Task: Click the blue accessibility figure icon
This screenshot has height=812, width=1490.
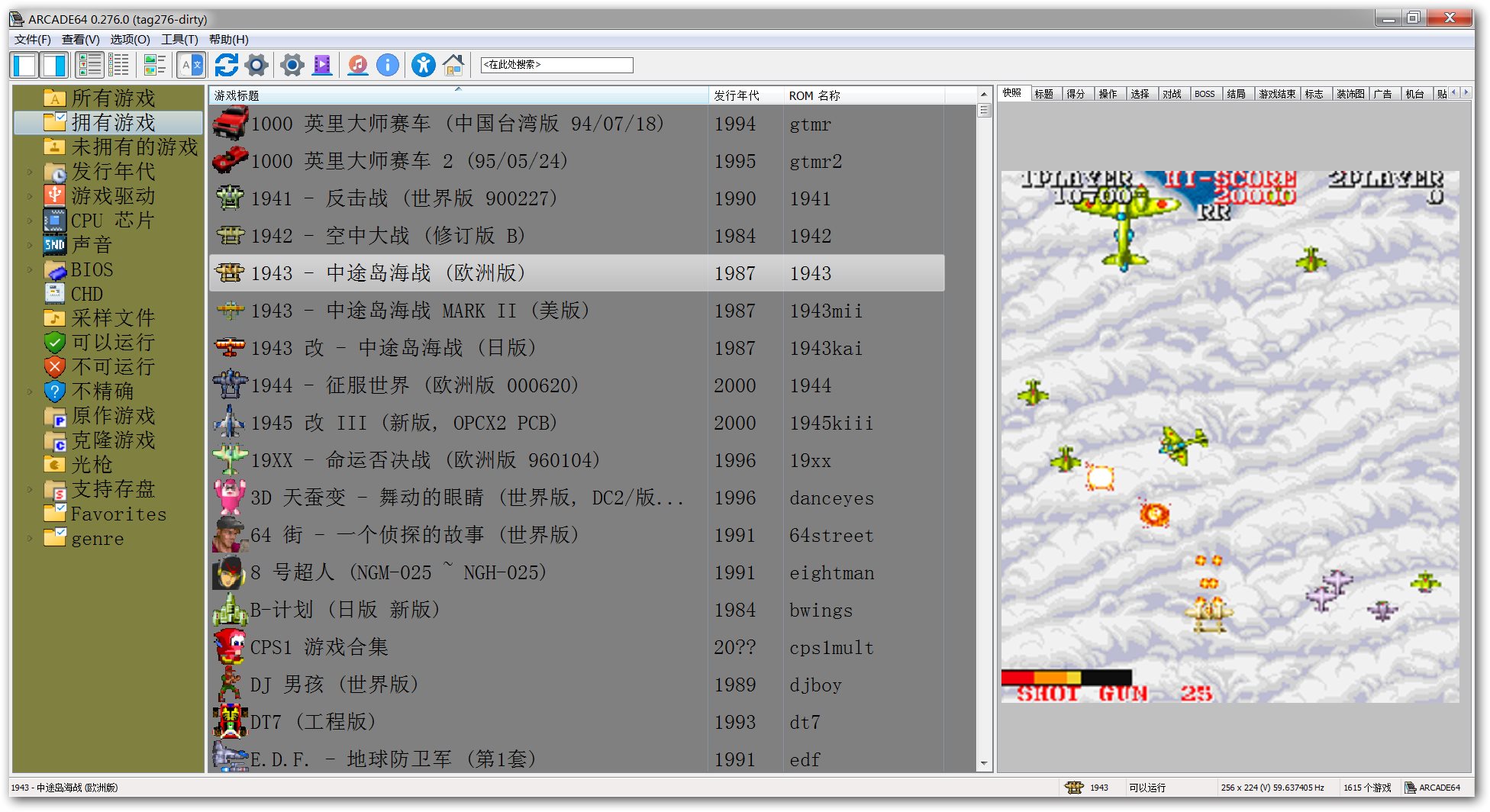Action: click(x=423, y=66)
